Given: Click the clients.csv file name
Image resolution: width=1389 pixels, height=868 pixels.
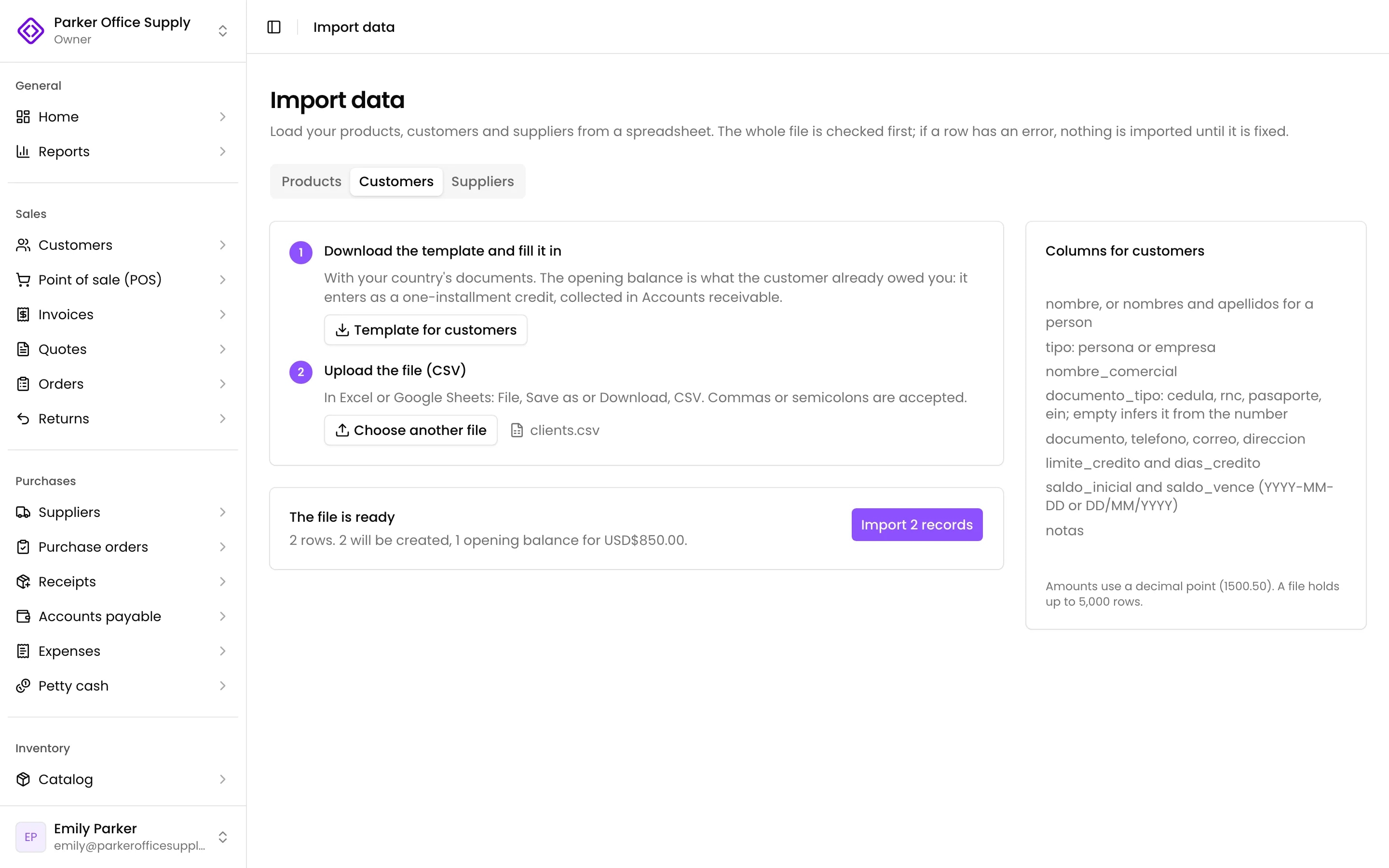Looking at the screenshot, I should [565, 430].
